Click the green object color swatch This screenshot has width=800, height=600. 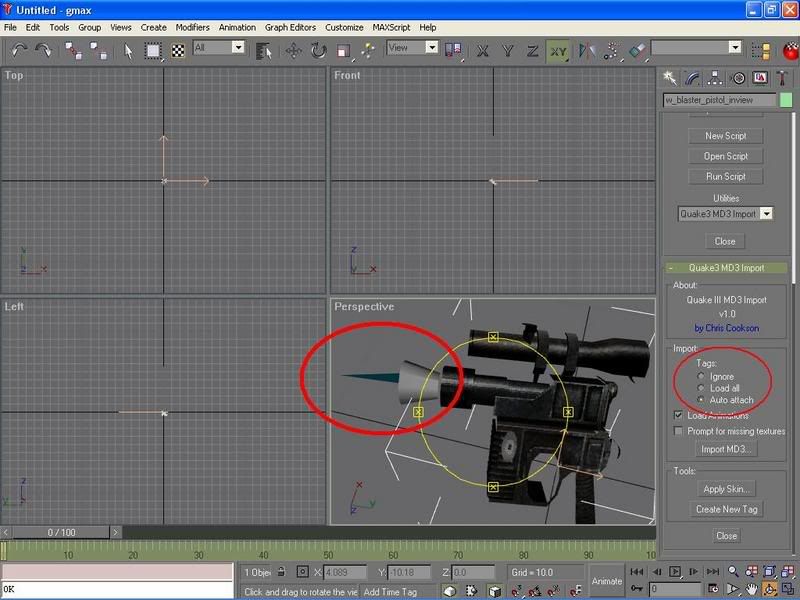tap(786, 100)
